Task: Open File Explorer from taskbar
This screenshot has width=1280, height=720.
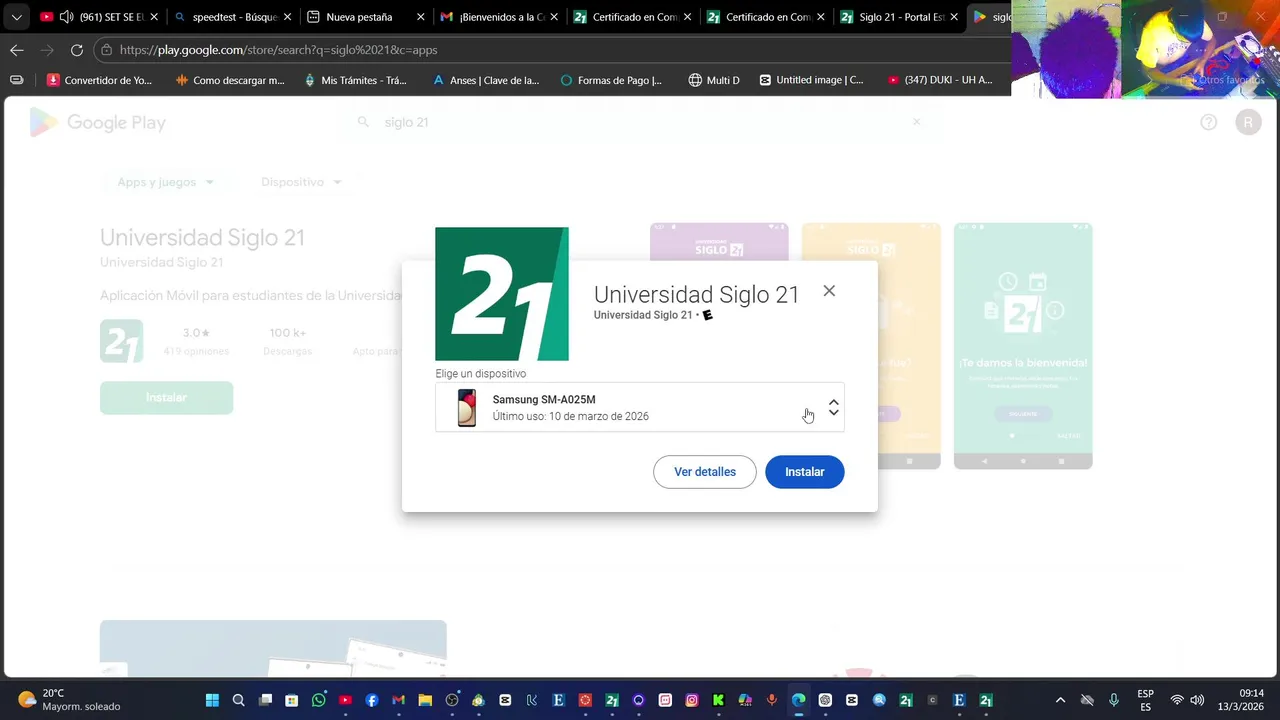Action: tap(425, 700)
